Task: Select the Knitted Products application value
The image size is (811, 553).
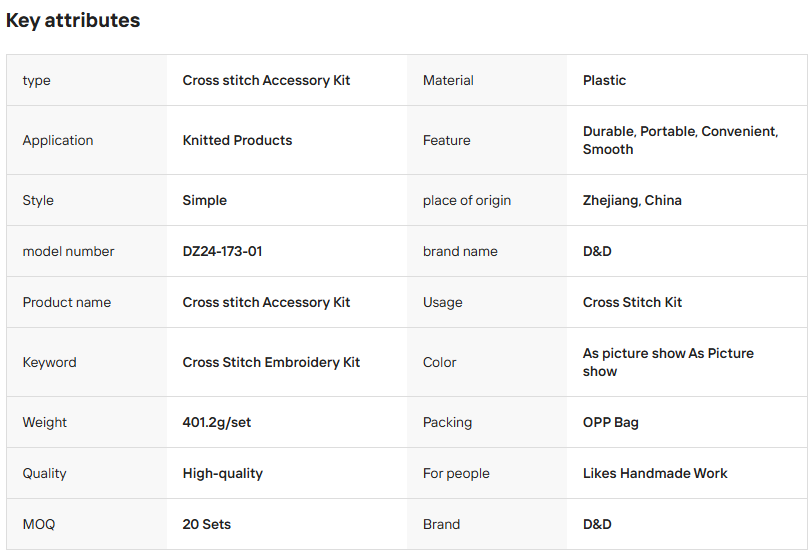Action: pyautogui.click(x=237, y=140)
